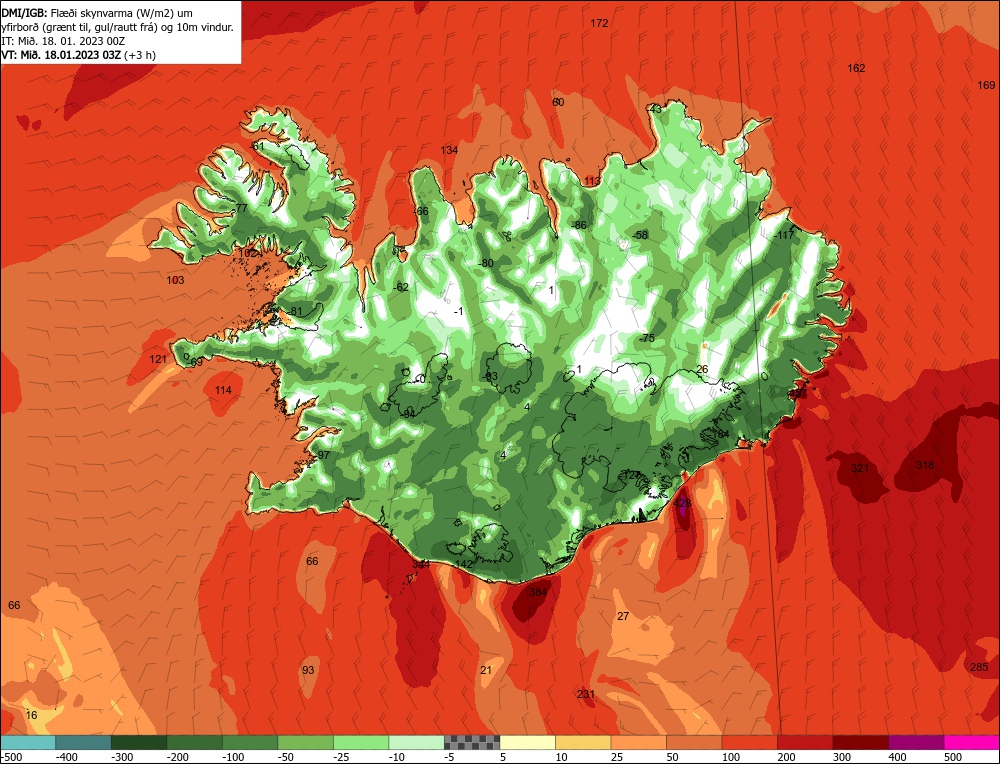Select the value 114 in Faxaflói bay
The image size is (1000, 764).
[x=223, y=390]
